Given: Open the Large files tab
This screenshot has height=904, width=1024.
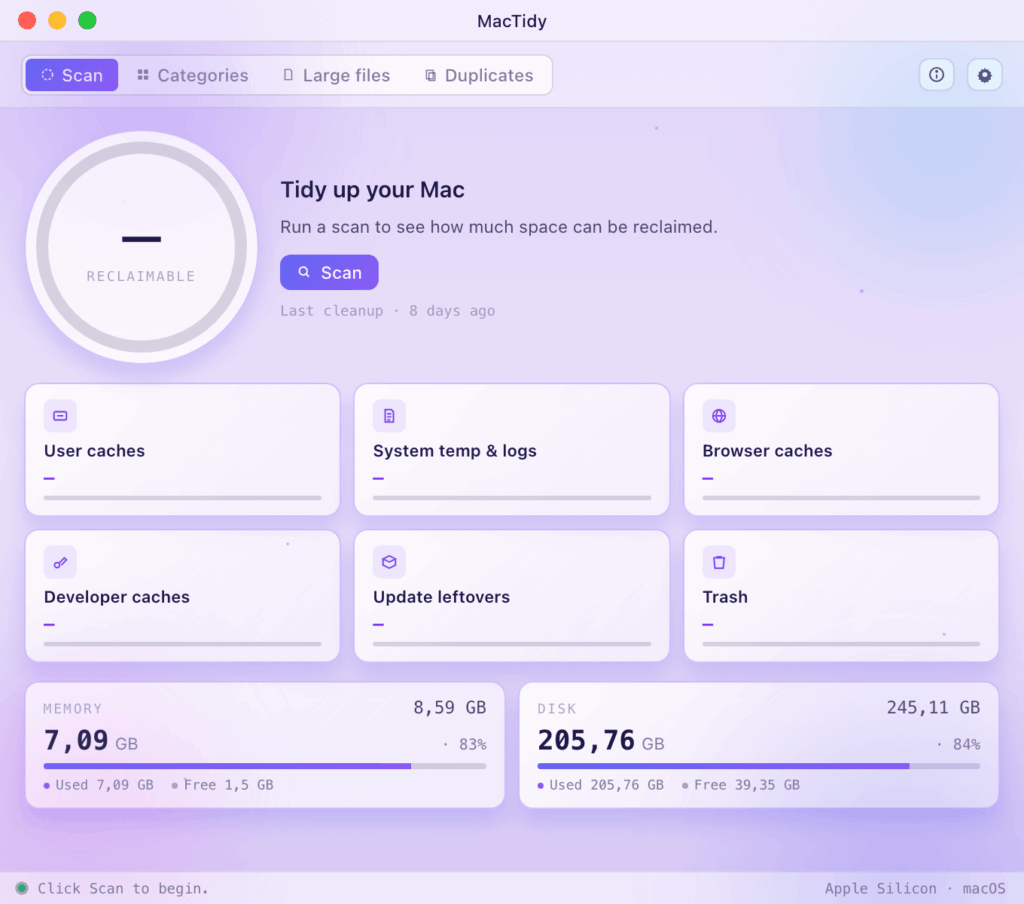Looking at the screenshot, I should (336, 75).
